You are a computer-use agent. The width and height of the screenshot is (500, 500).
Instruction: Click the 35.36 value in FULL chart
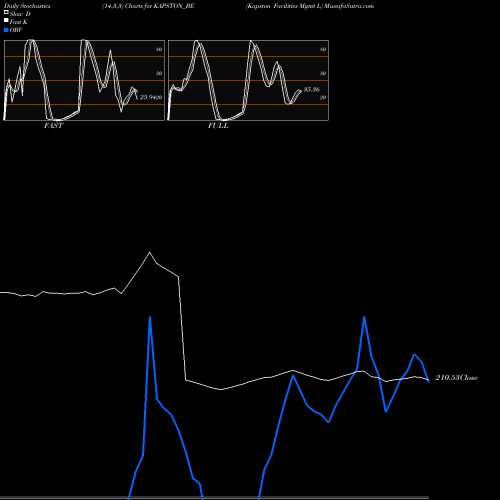[312, 89]
